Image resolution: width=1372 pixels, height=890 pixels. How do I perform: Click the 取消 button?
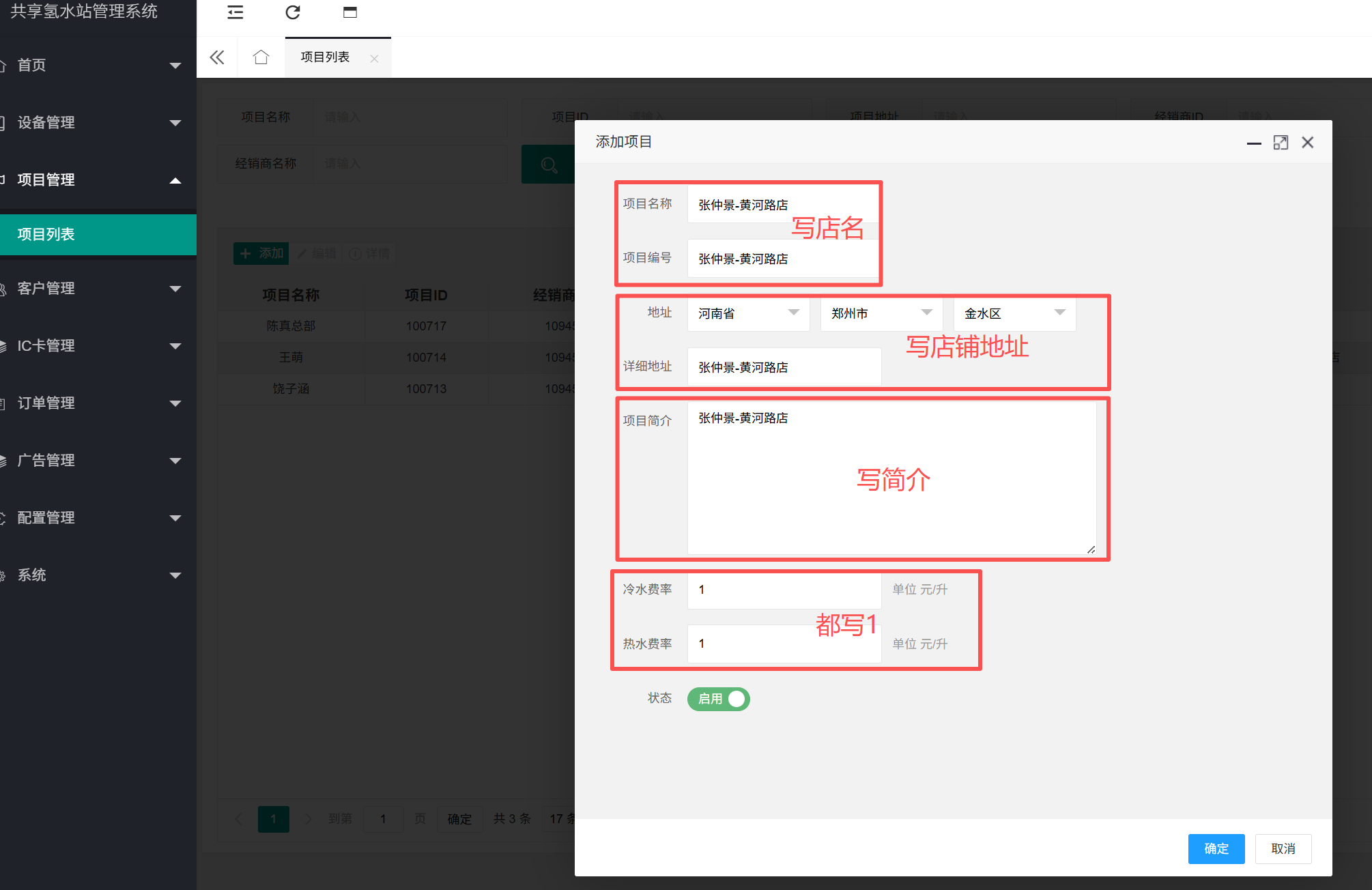pos(1283,848)
